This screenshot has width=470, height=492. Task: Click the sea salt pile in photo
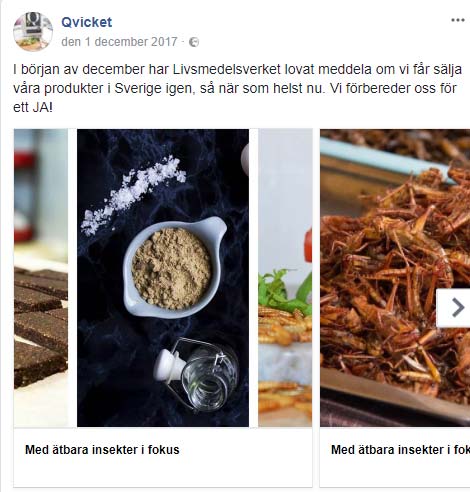tap(133, 195)
